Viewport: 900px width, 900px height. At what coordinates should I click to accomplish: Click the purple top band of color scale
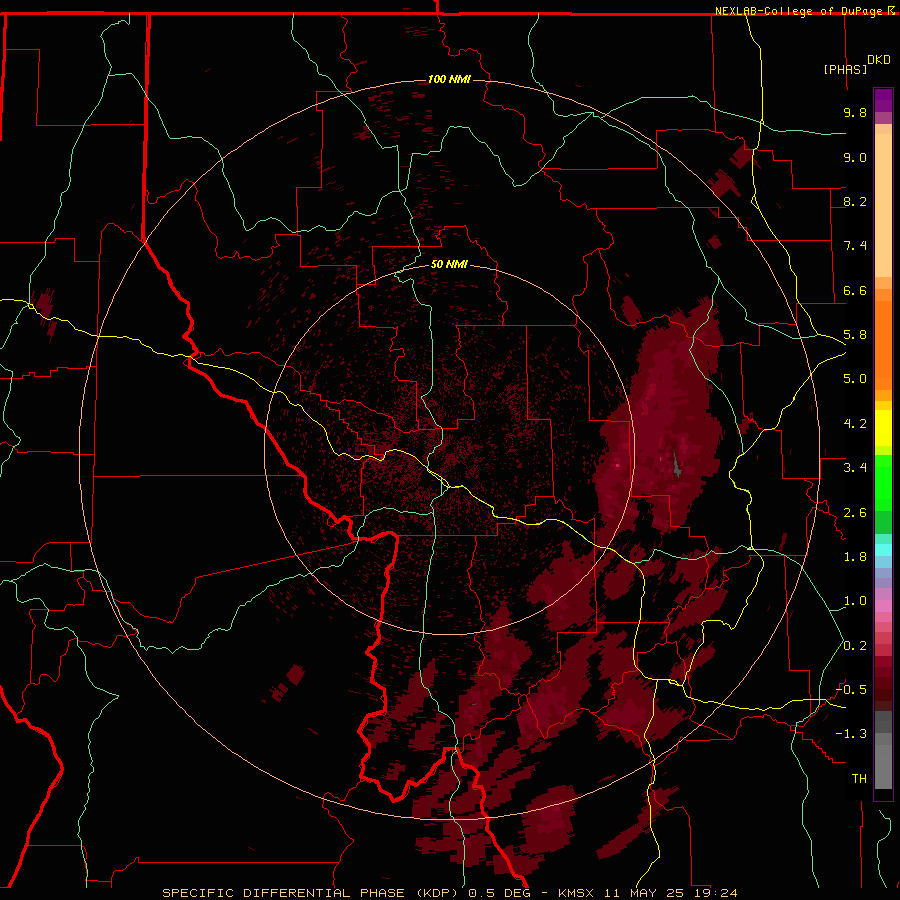point(883,100)
